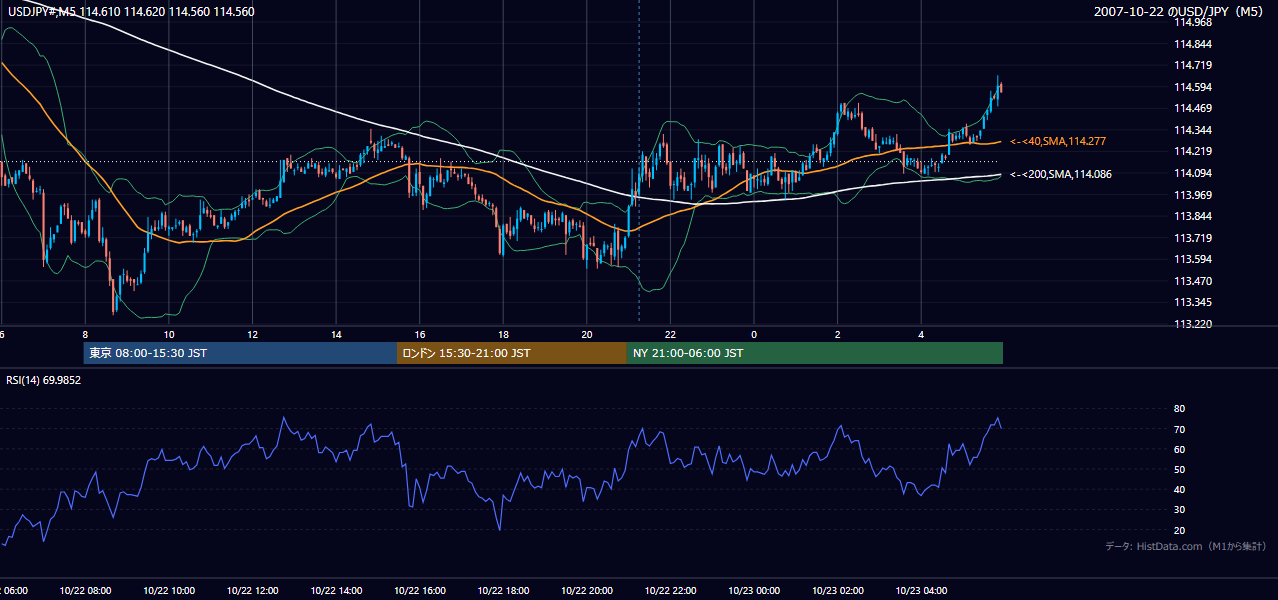Image resolution: width=1278 pixels, height=600 pixels.
Task: Click price axis value 114.594
Action: coord(1193,87)
